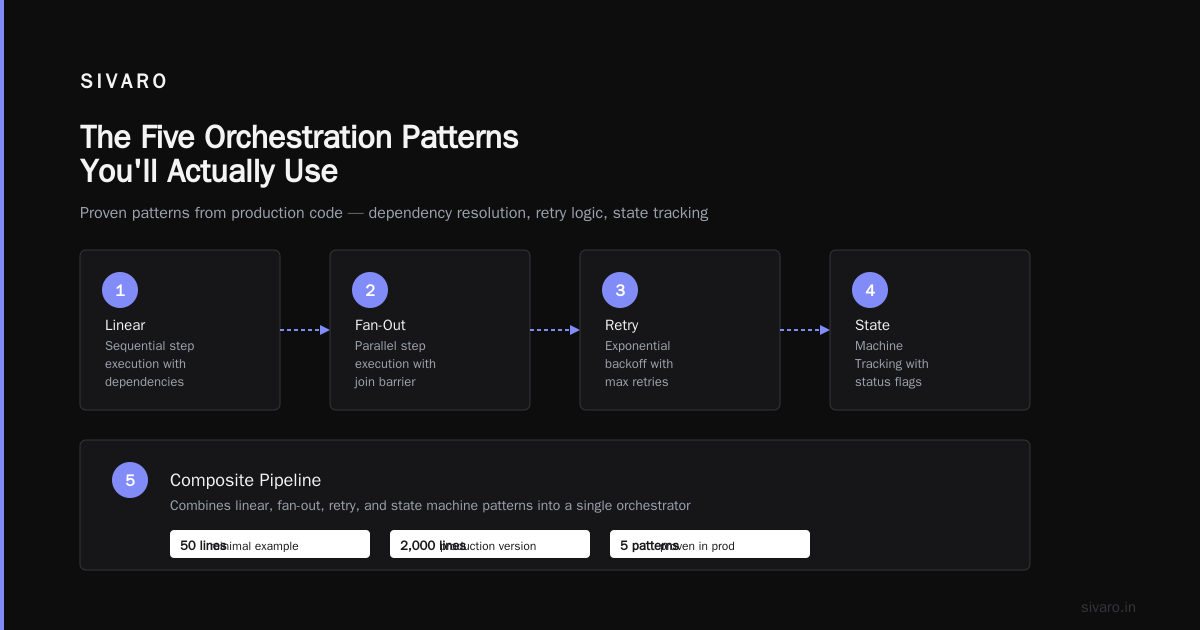The image size is (1200, 630).
Task: Click the '5 patterns' stat pill
Action: (710, 544)
